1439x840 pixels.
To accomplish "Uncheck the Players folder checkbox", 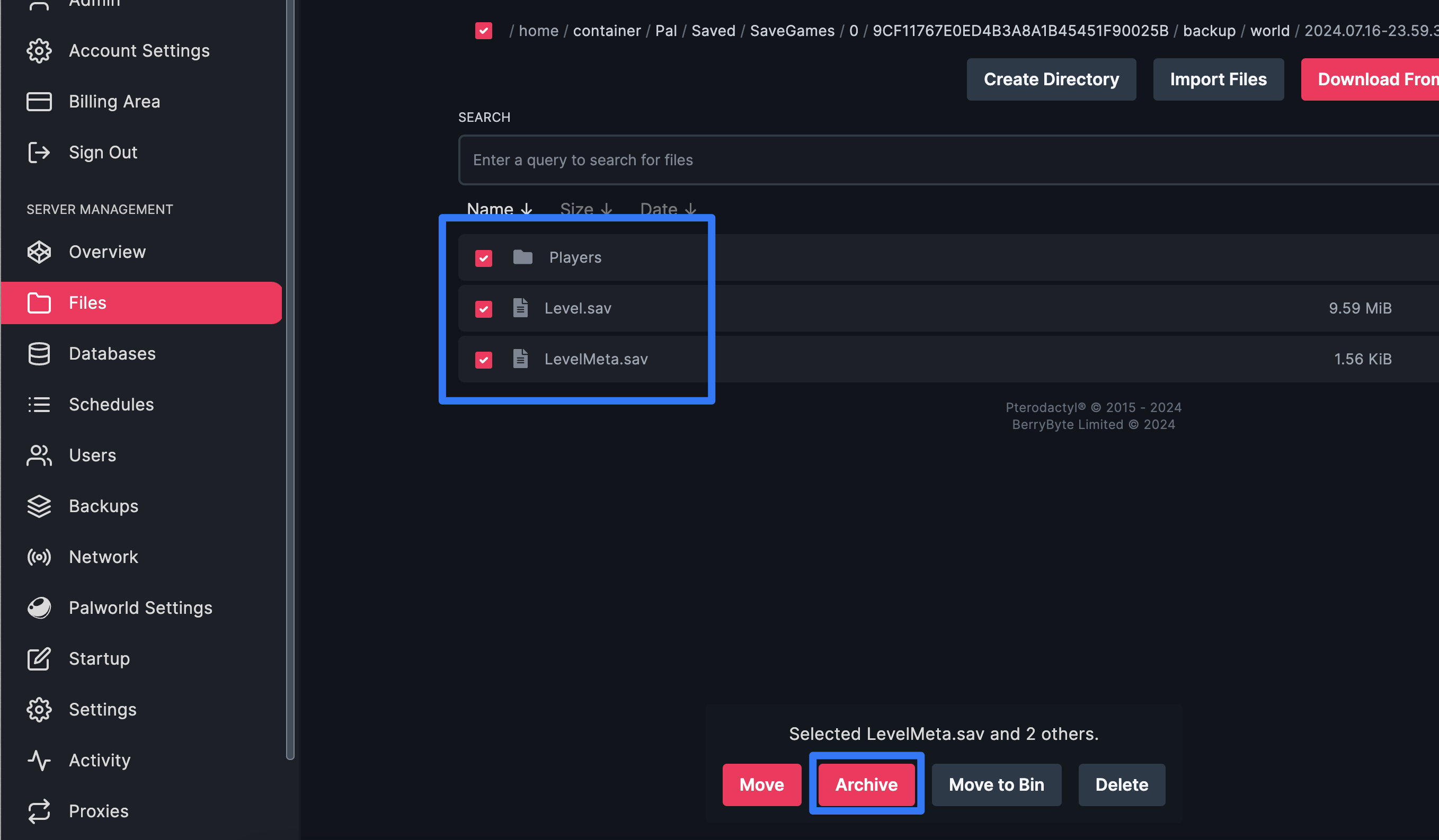I will (x=484, y=258).
